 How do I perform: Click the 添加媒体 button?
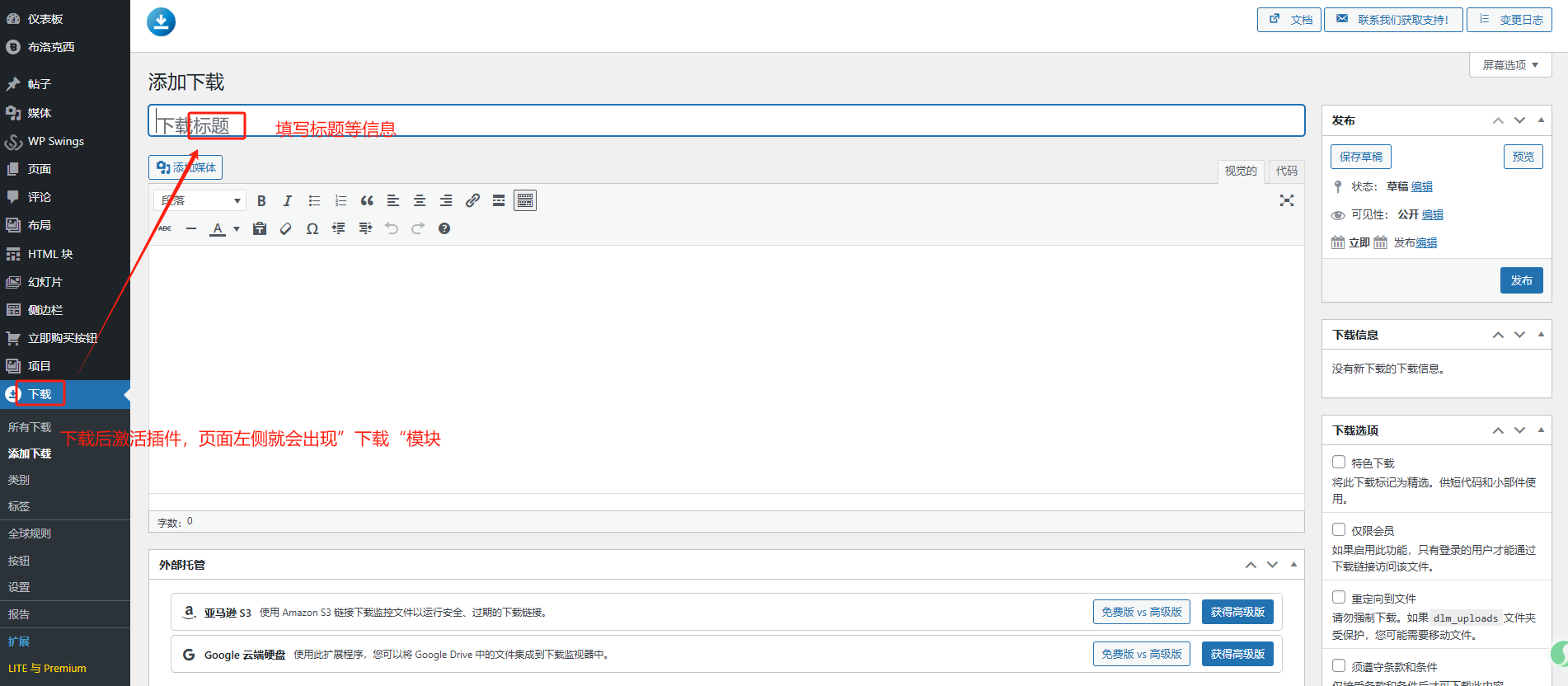point(185,167)
